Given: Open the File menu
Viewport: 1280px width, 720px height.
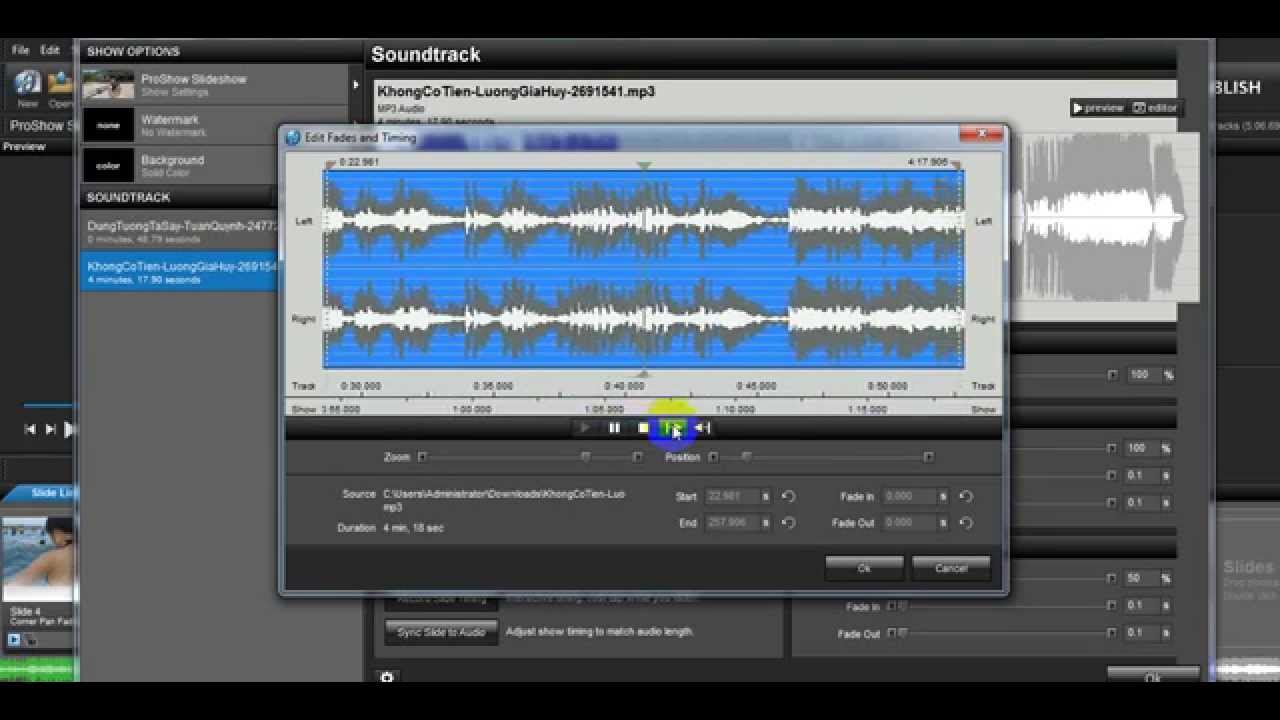Looking at the screenshot, I should [x=20, y=50].
